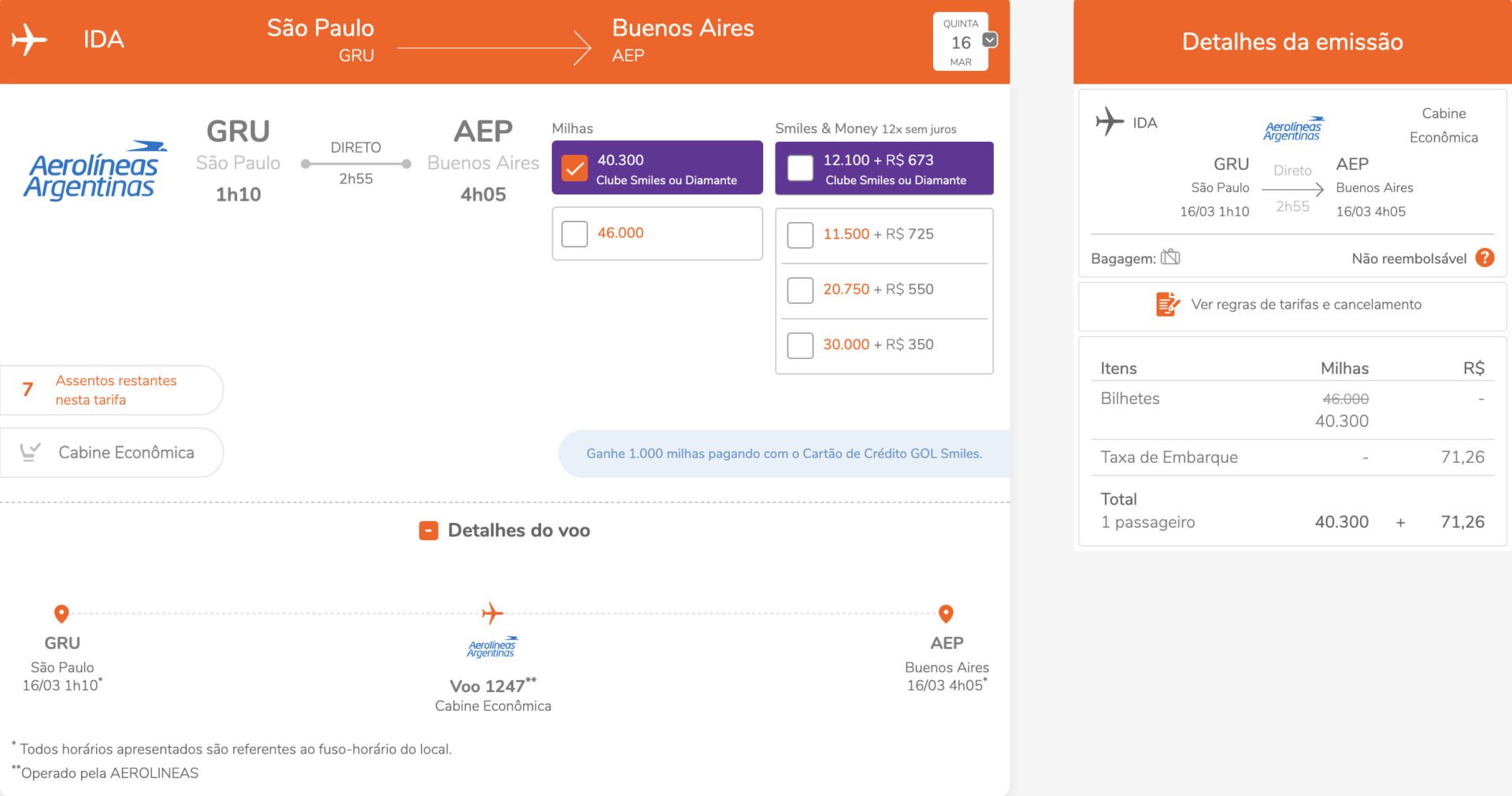The height and width of the screenshot is (796, 1512).
Task: Click the date box showing QUINTA 16 MAR
Action: pyautogui.click(x=961, y=42)
